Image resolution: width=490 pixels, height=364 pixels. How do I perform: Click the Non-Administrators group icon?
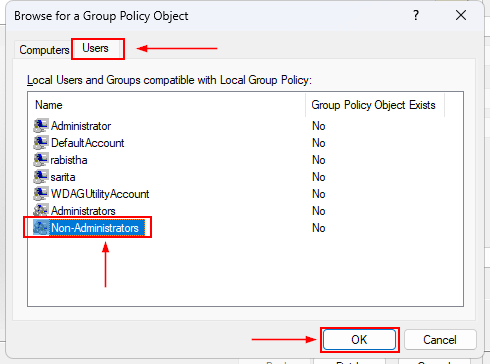coord(41,228)
